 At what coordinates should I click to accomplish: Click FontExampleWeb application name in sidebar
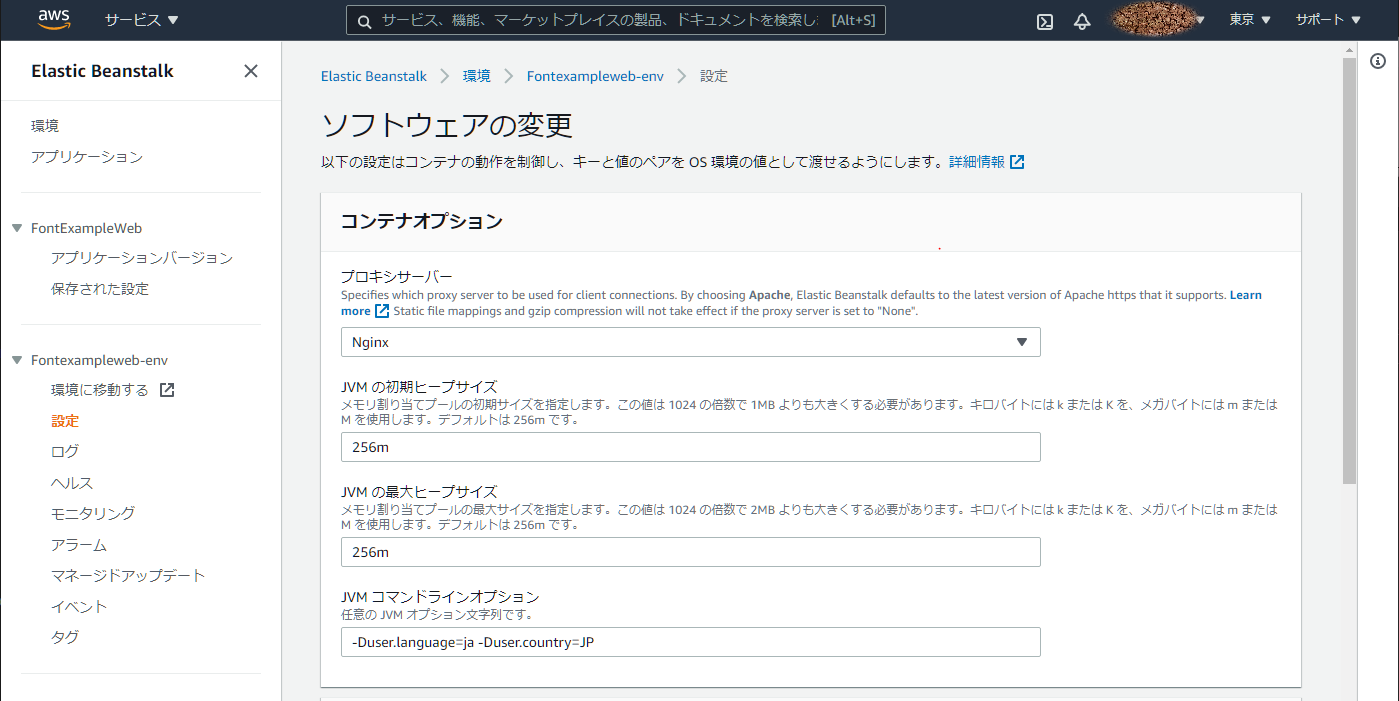click(87, 228)
